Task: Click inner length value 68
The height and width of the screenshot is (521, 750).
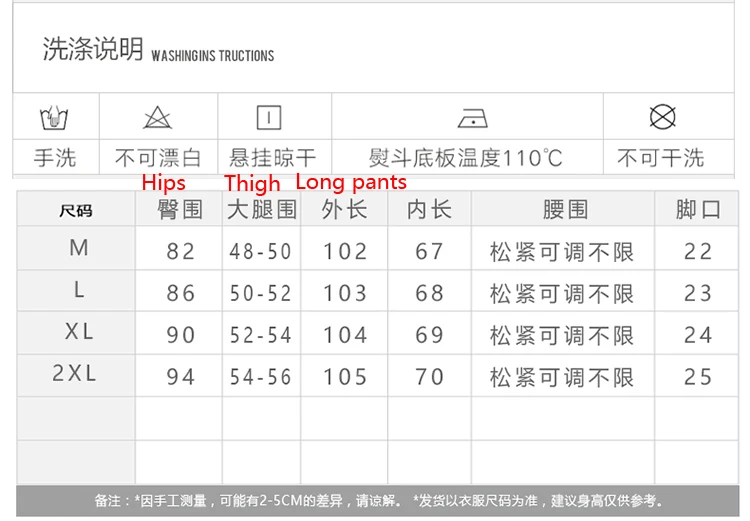Action: pos(429,293)
